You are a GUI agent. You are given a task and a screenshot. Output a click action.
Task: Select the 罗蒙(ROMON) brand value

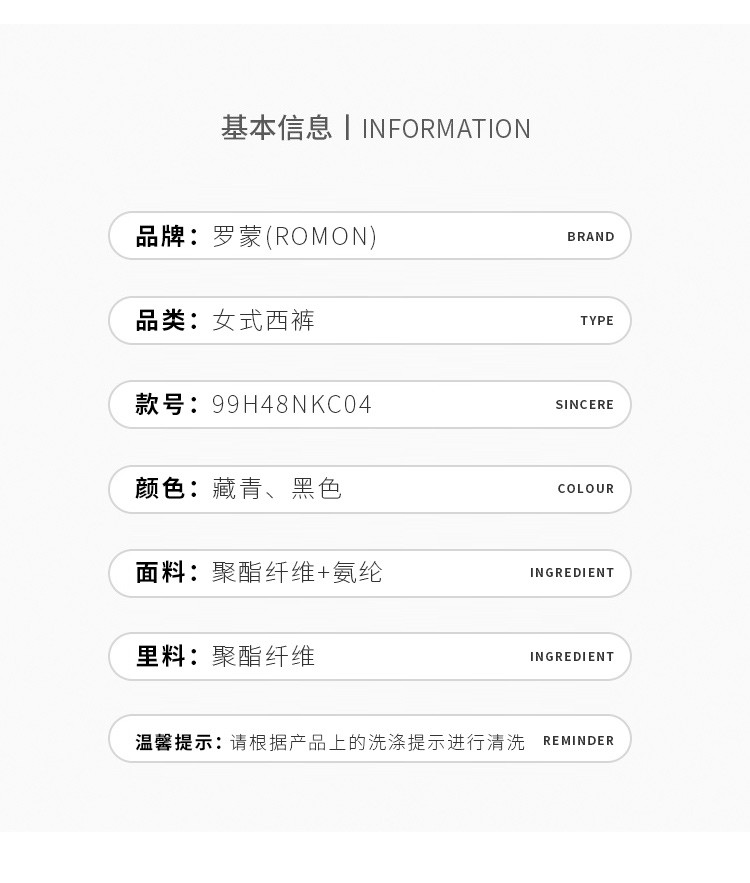click(295, 236)
